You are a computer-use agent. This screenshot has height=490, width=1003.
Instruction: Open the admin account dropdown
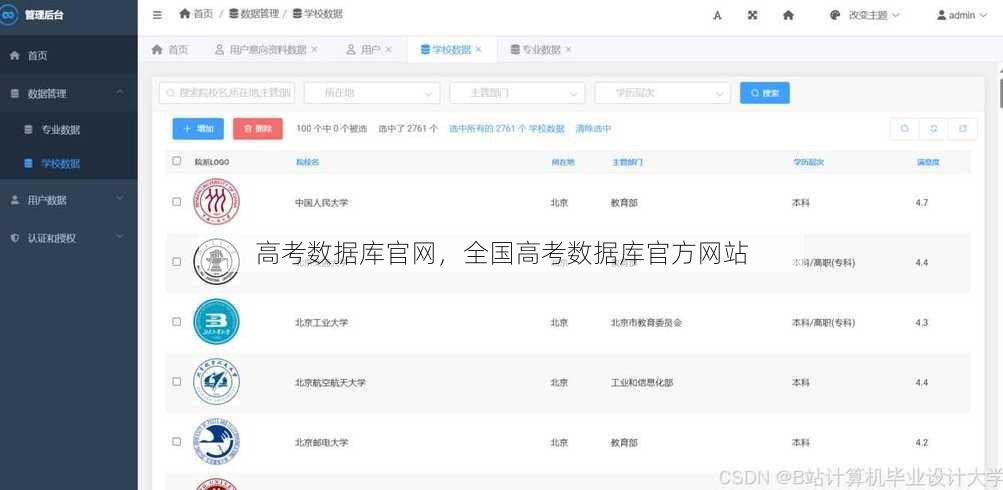(x=962, y=15)
